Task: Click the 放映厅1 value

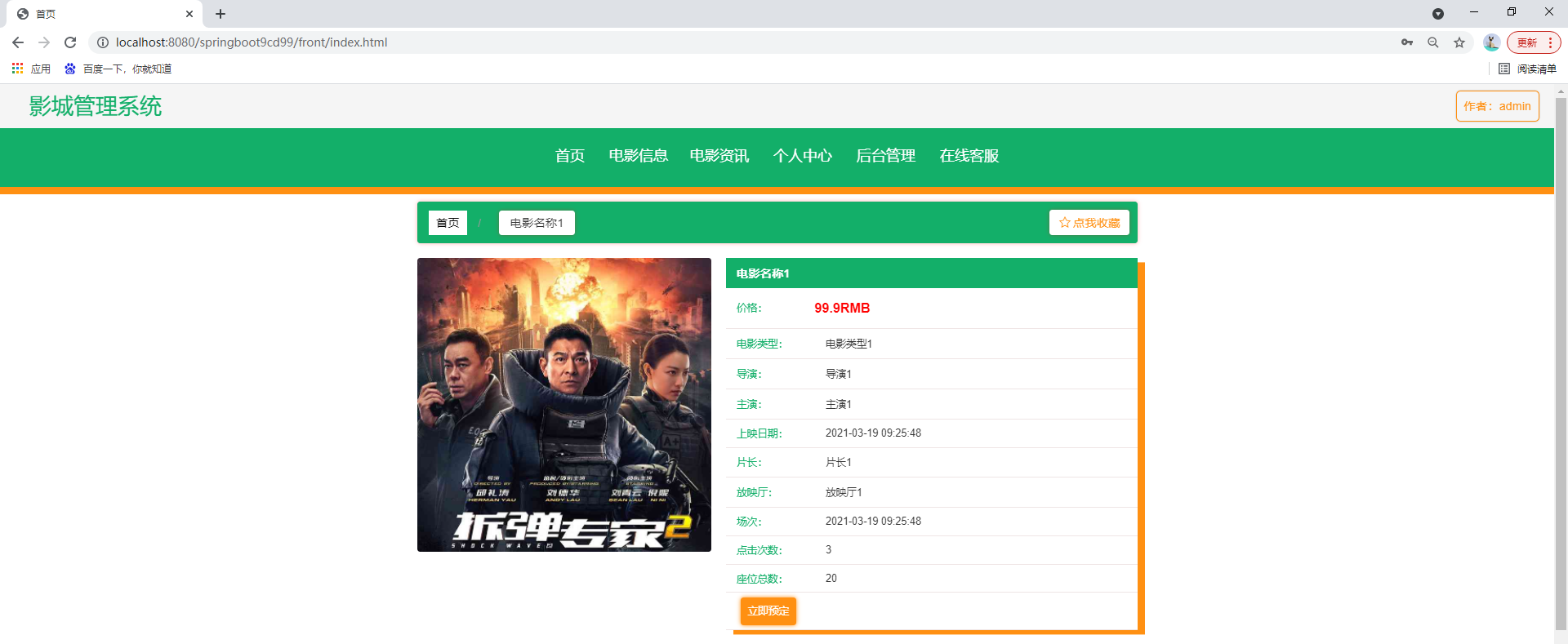Action: pyautogui.click(x=844, y=492)
